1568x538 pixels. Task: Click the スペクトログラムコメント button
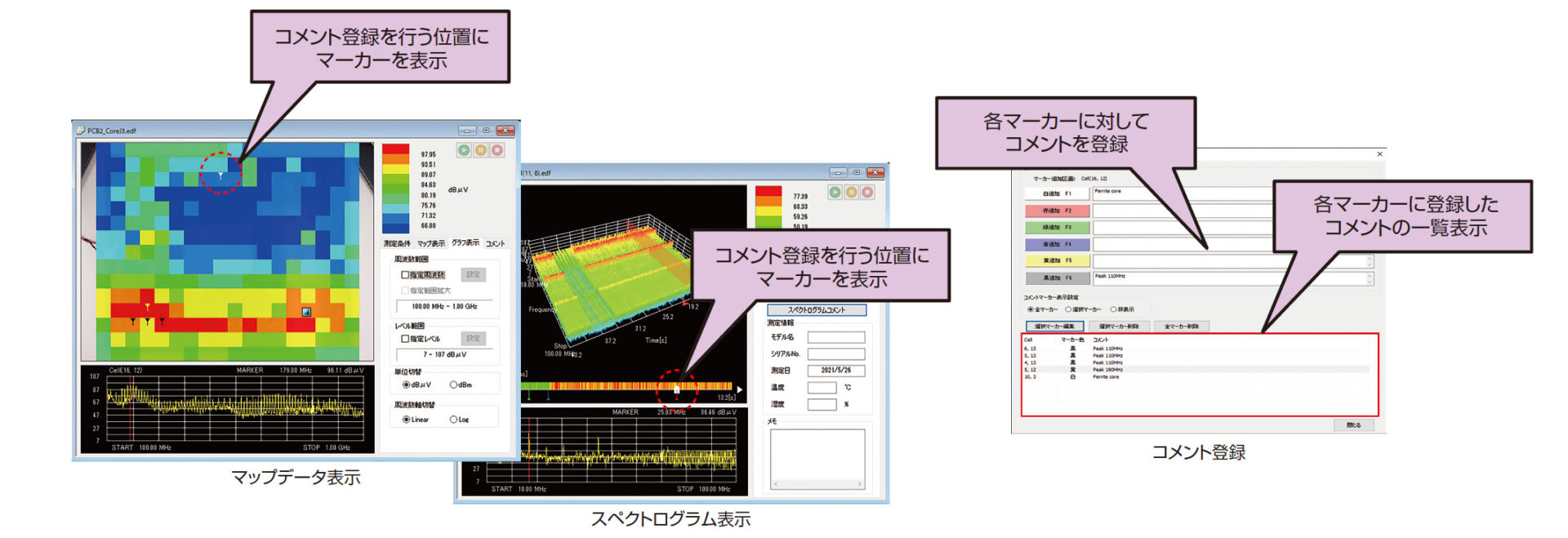817,310
